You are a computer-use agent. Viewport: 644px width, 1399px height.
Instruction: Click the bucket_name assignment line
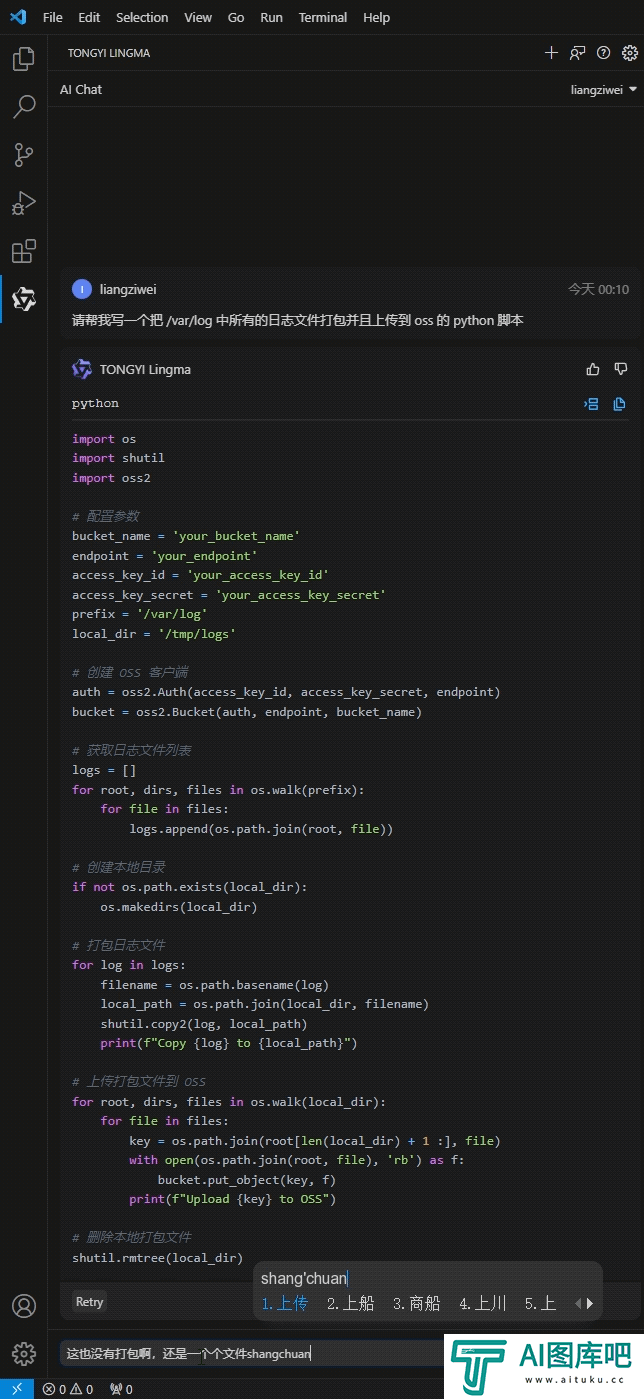point(186,536)
